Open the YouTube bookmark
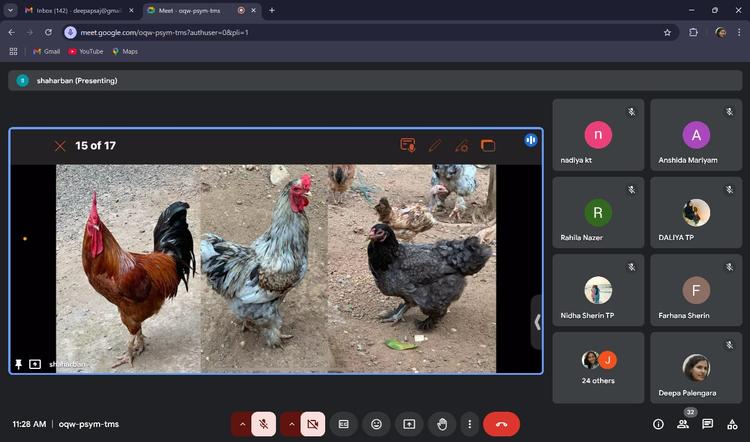Image resolution: width=750 pixels, height=442 pixels. pyautogui.click(x=86, y=51)
